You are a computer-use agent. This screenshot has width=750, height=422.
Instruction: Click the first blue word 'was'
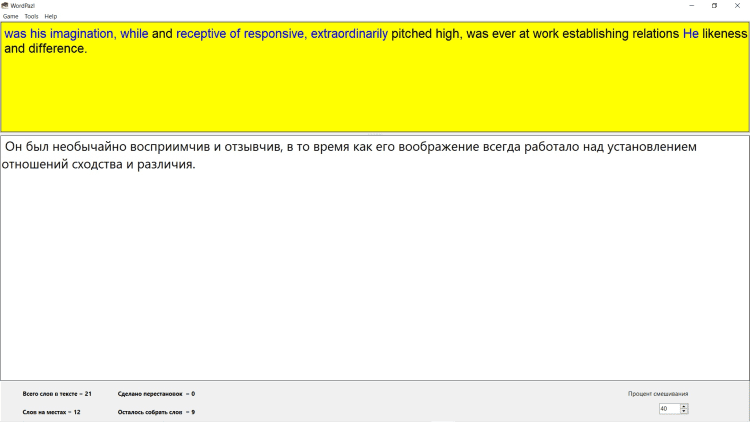(15, 34)
